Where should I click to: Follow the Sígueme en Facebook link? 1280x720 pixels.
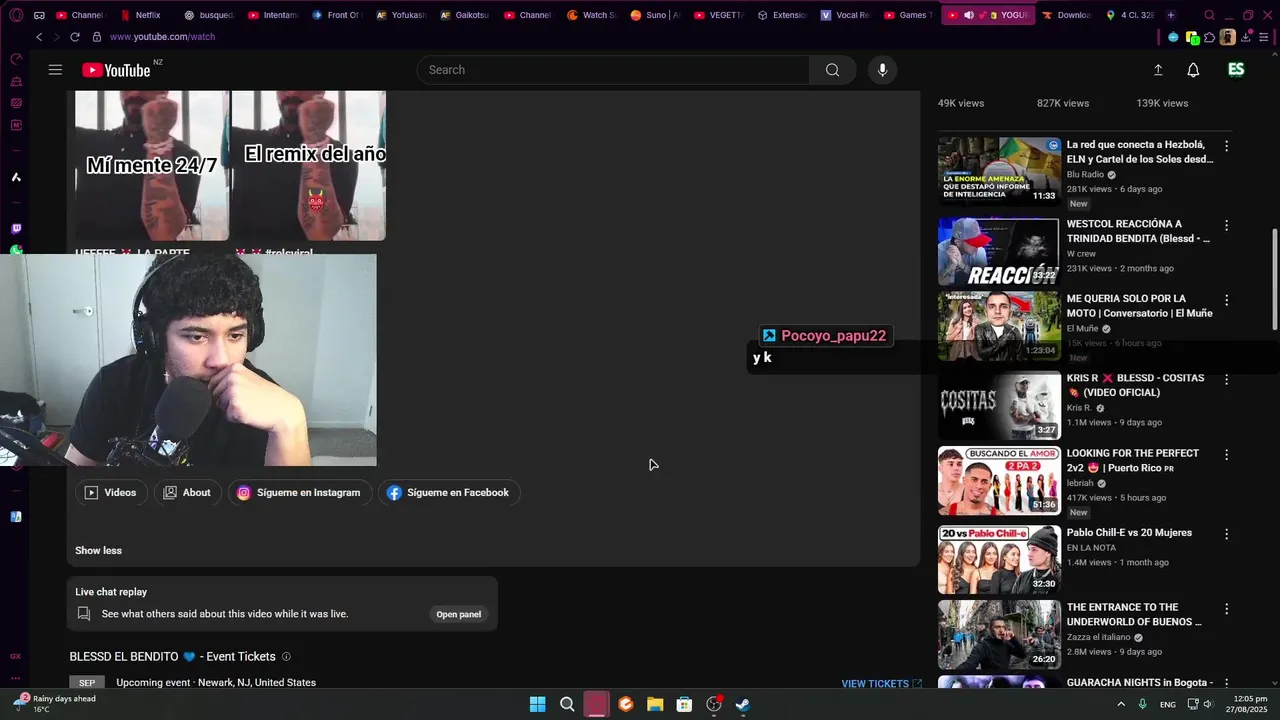[448, 492]
